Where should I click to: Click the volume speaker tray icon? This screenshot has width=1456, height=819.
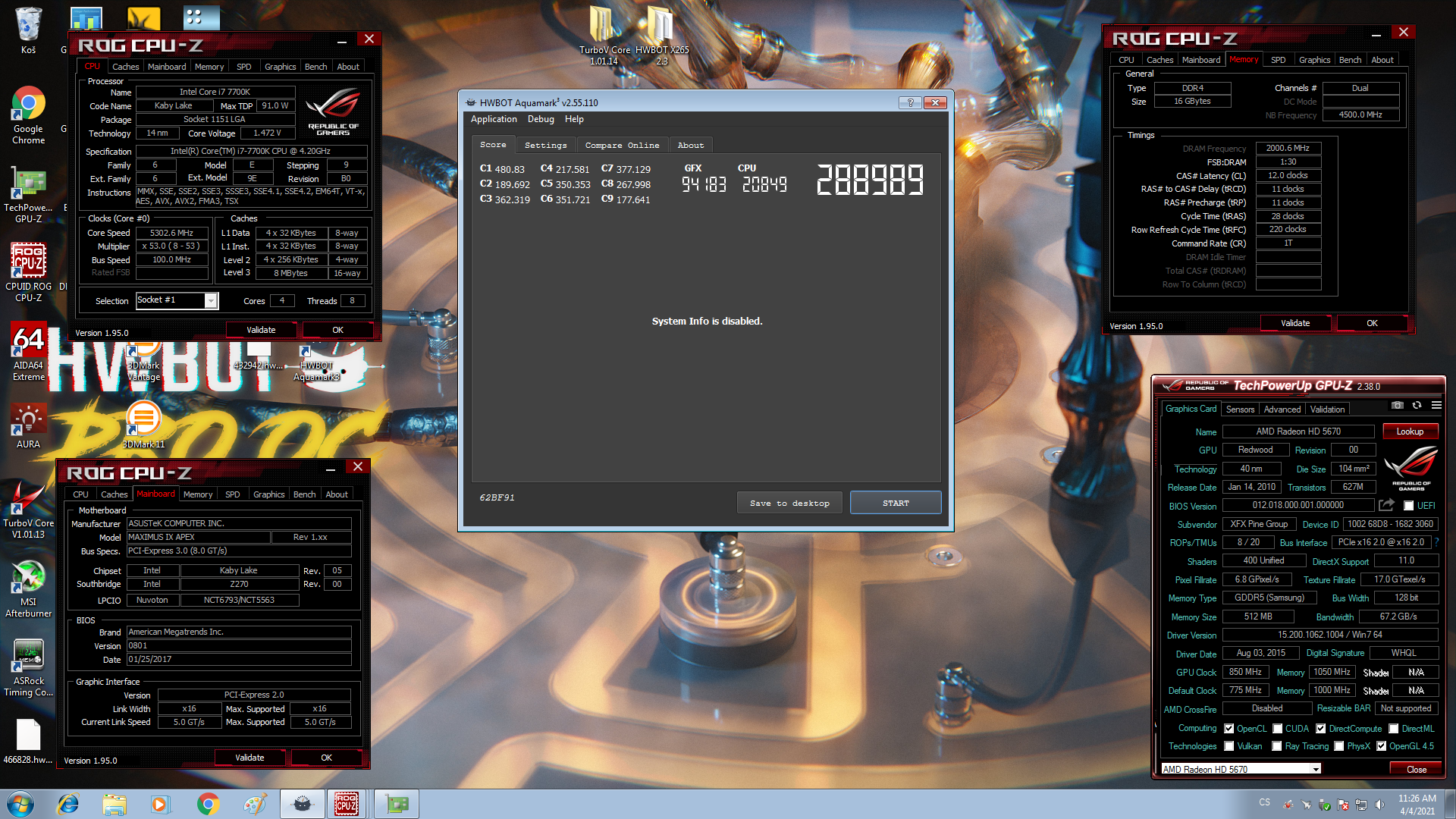pyautogui.click(x=1379, y=805)
